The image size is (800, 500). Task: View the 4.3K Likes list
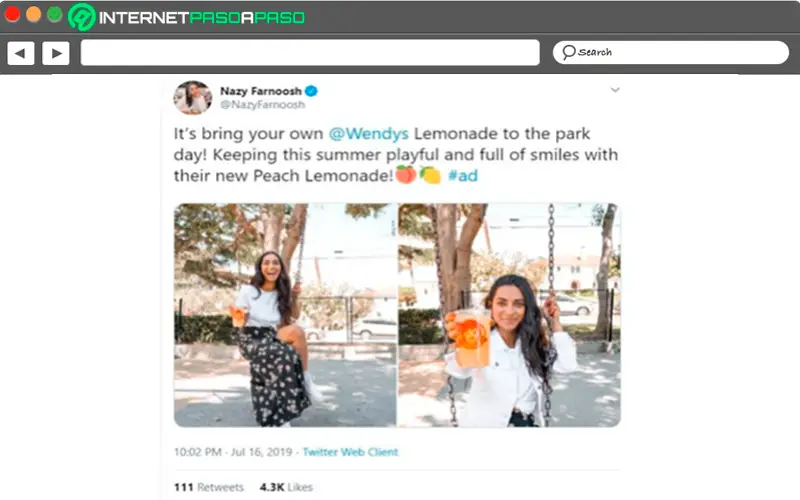click(286, 487)
